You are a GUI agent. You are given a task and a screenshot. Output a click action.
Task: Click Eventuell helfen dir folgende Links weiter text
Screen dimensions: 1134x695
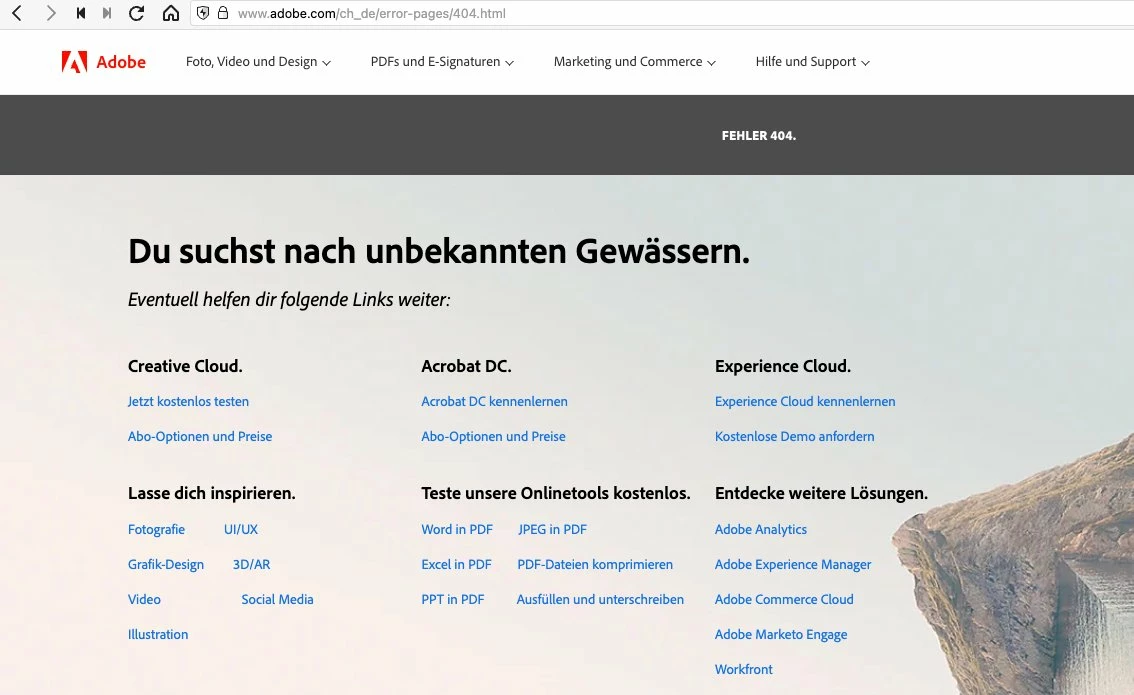(289, 299)
